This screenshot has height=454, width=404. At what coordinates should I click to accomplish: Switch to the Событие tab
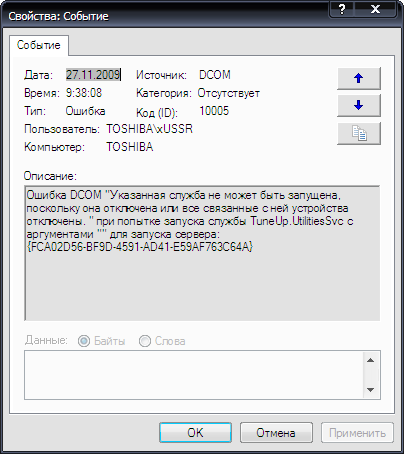click(39, 45)
